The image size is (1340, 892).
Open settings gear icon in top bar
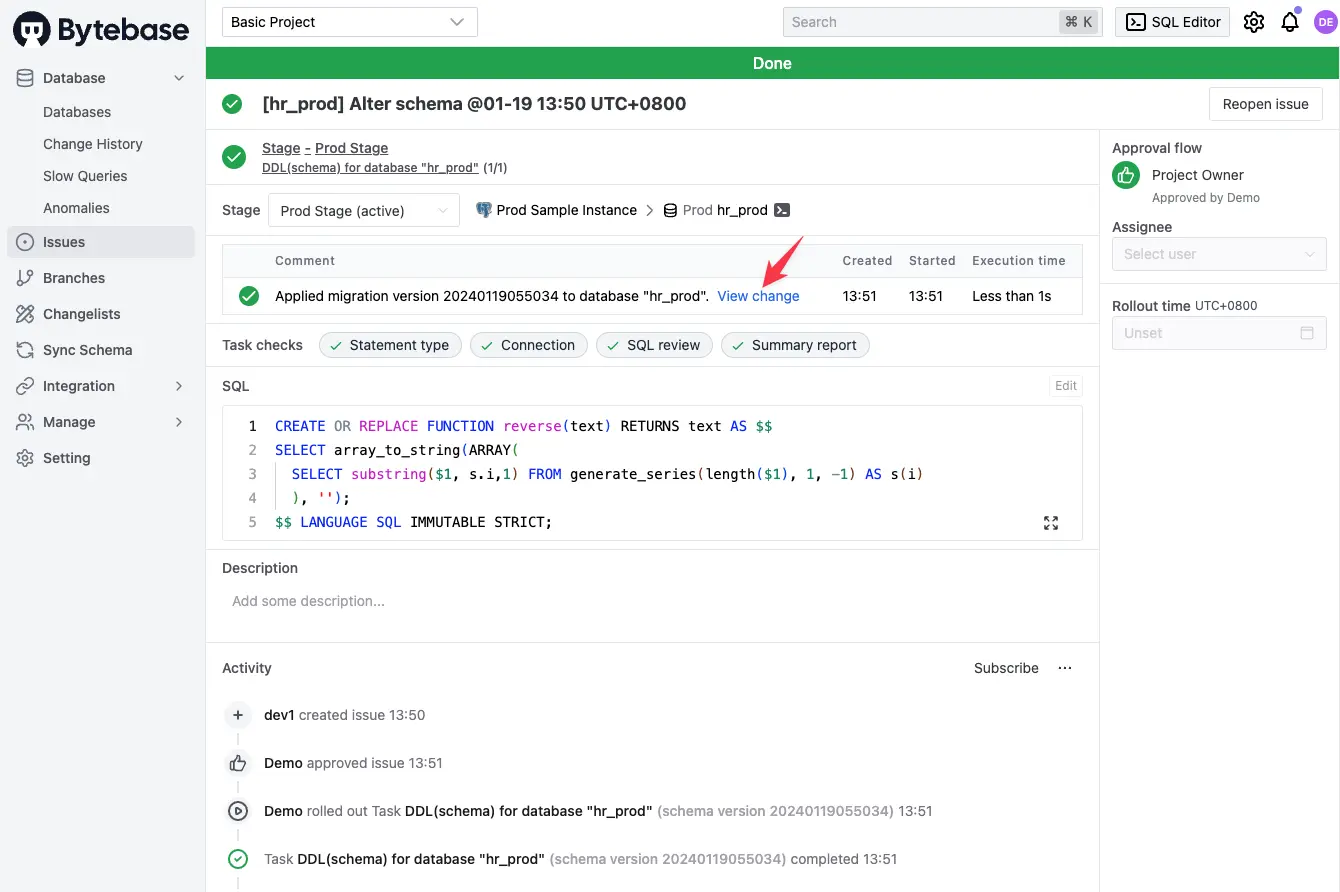1253,22
